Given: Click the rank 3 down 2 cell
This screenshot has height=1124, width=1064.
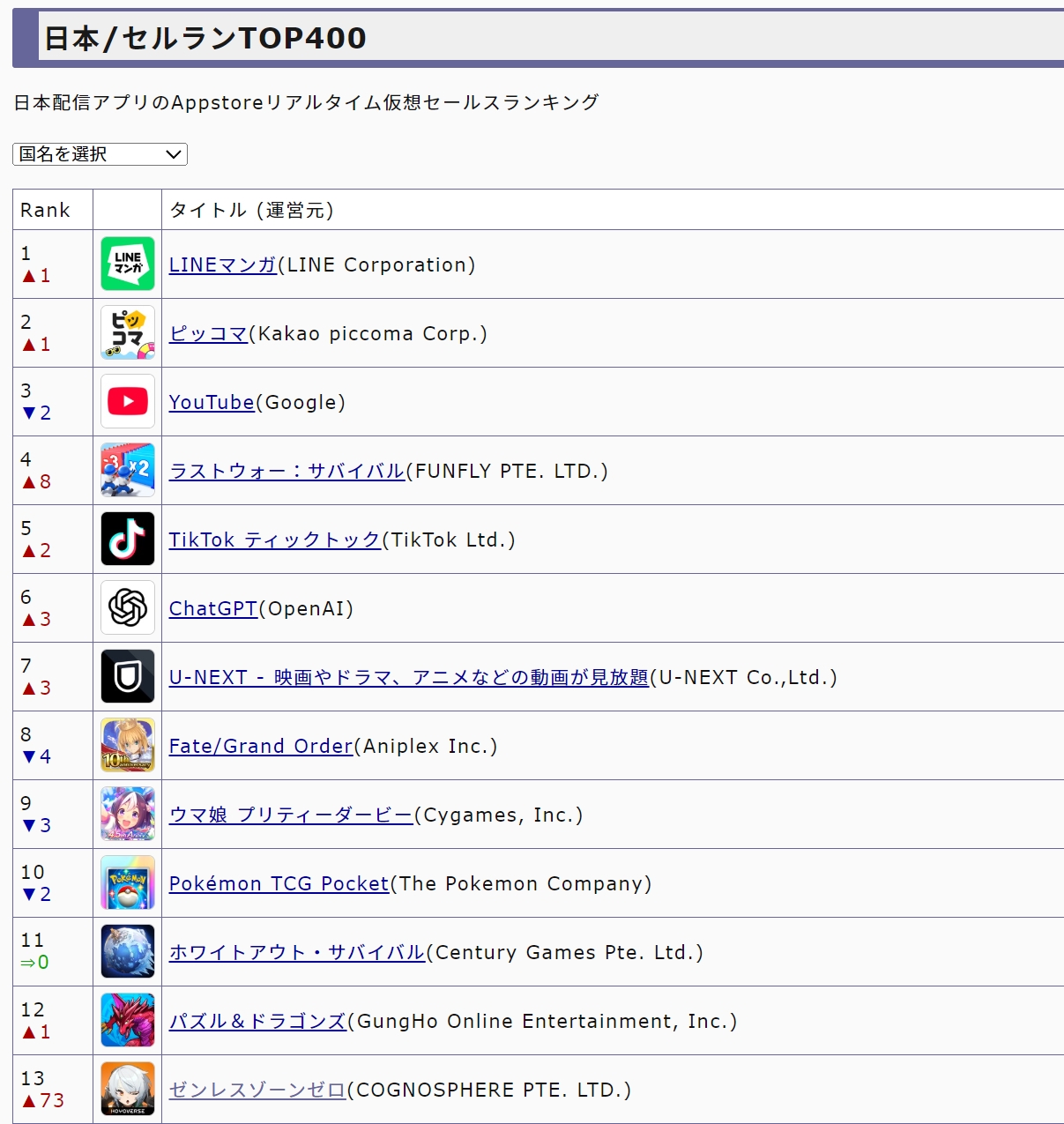Looking at the screenshot, I should (x=53, y=401).
